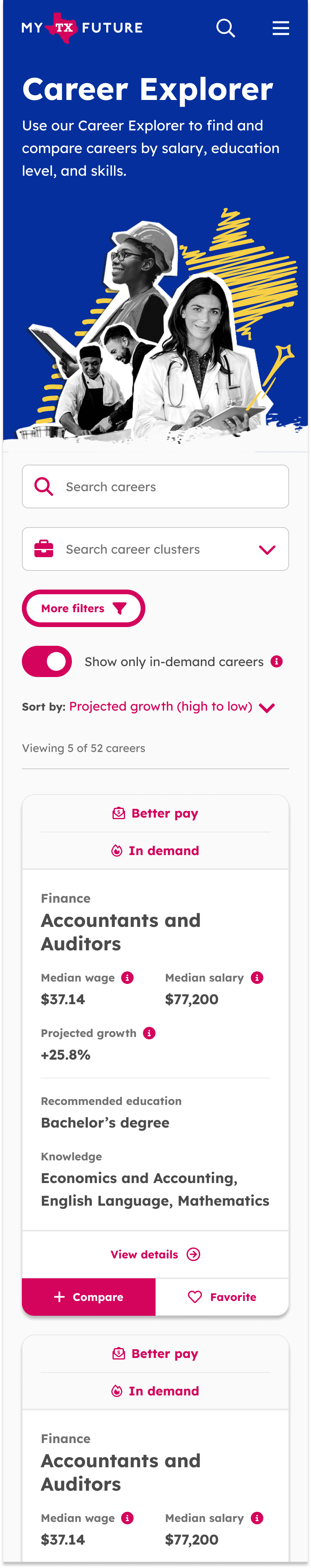
Task: Click info icon next to in-demand careers
Action: (x=277, y=661)
